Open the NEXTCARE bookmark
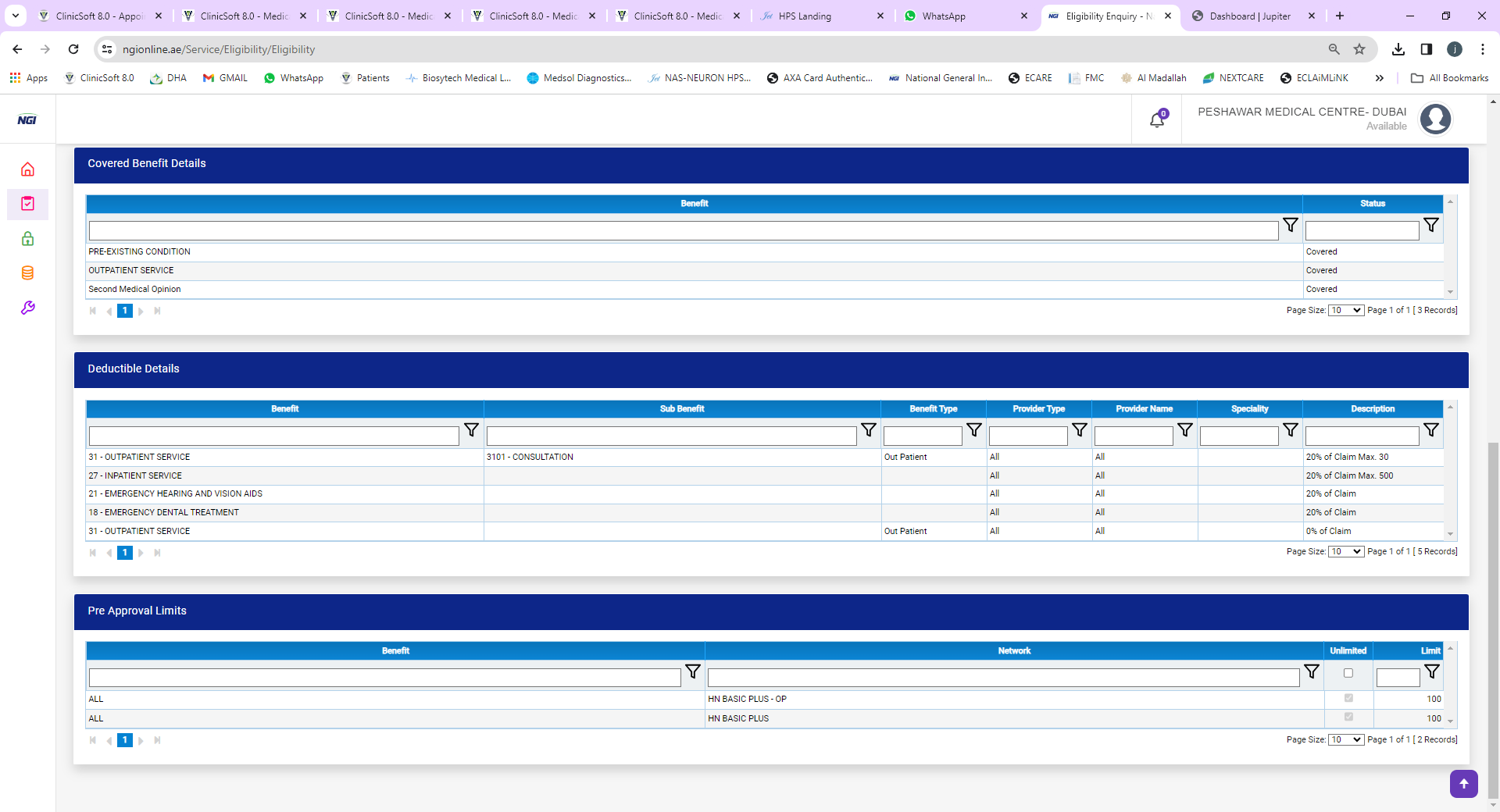The width and height of the screenshot is (1500, 812). click(1234, 78)
